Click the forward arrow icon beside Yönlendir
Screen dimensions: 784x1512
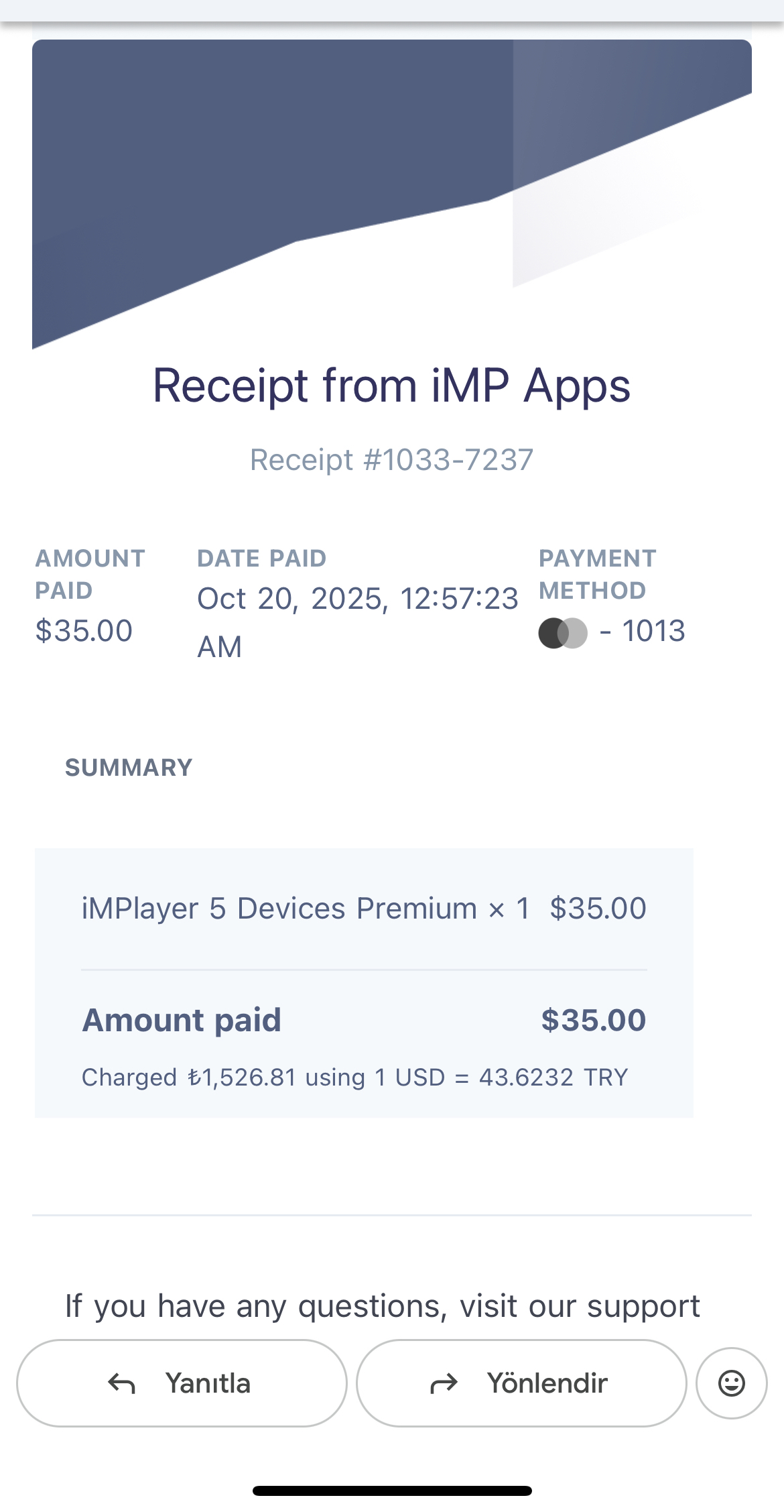[444, 1383]
